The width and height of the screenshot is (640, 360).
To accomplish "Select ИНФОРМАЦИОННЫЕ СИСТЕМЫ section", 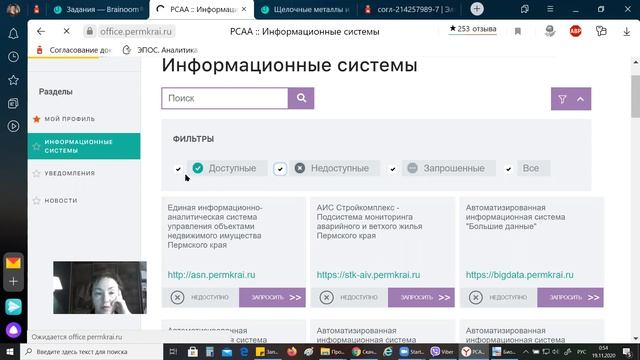I will coord(84,146).
